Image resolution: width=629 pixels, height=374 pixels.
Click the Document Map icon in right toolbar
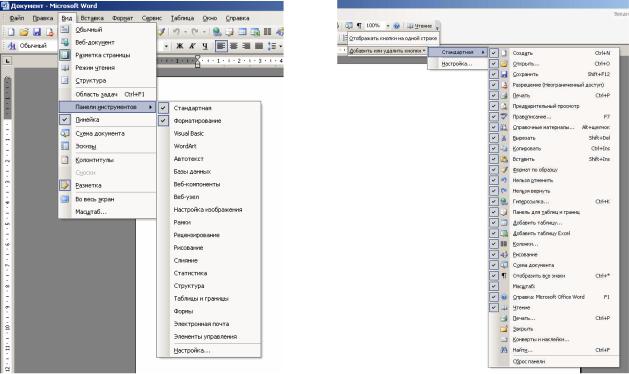tap(349, 26)
